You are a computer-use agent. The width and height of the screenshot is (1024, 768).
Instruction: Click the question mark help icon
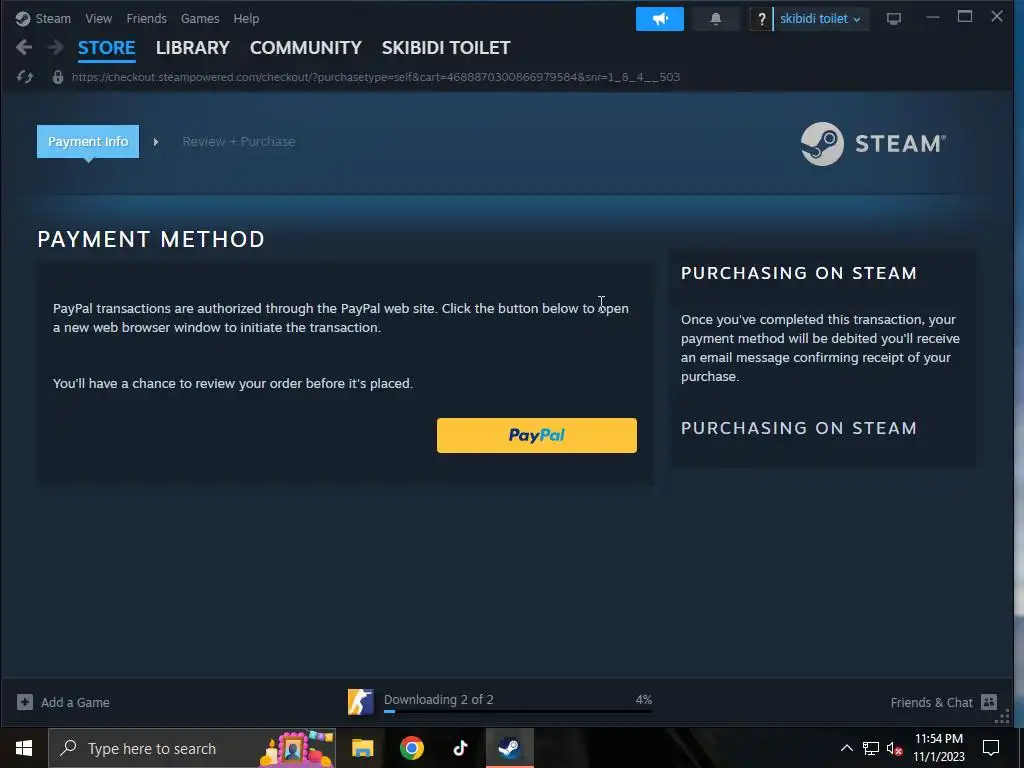point(761,19)
